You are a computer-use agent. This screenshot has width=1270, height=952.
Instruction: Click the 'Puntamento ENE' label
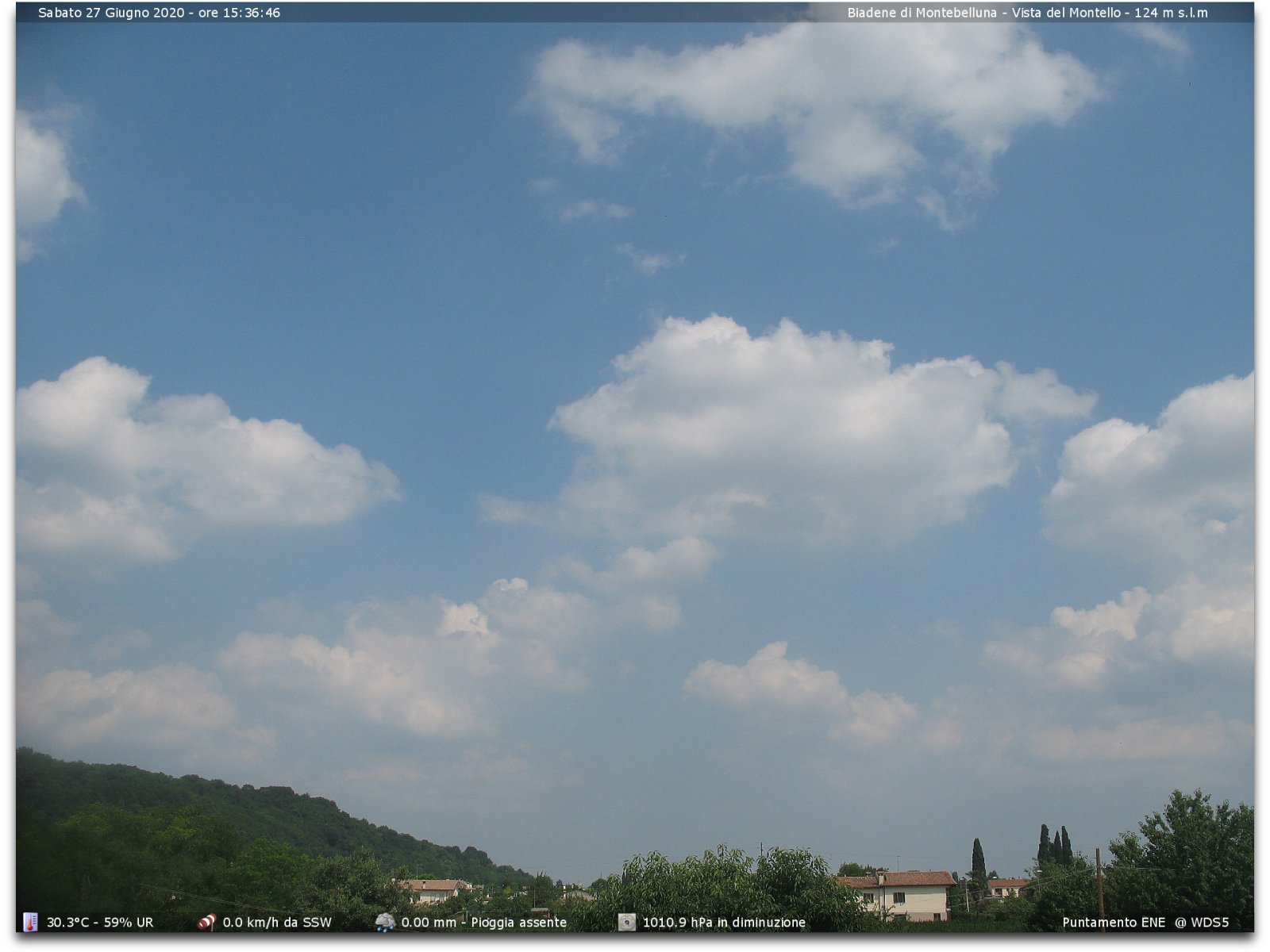coord(1114,923)
